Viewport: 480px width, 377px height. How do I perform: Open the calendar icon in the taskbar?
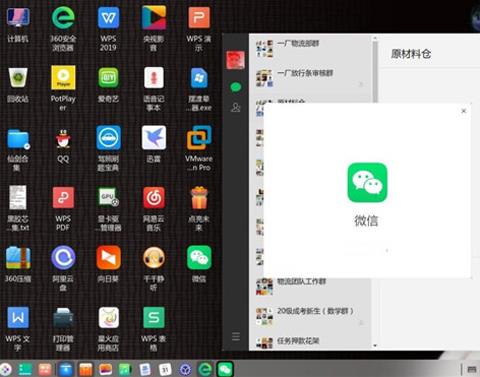[x=165, y=369]
